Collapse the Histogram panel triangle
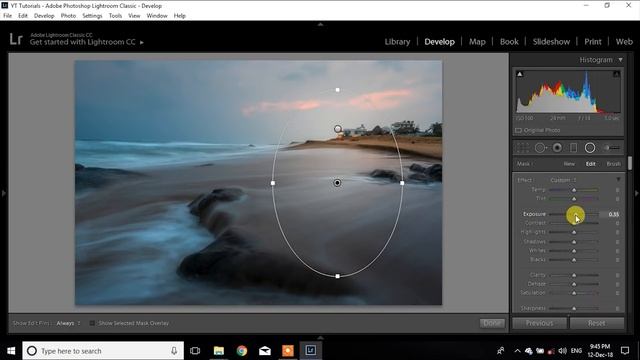The image size is (640, 360). pyautogui.click(x=620, y=60)
